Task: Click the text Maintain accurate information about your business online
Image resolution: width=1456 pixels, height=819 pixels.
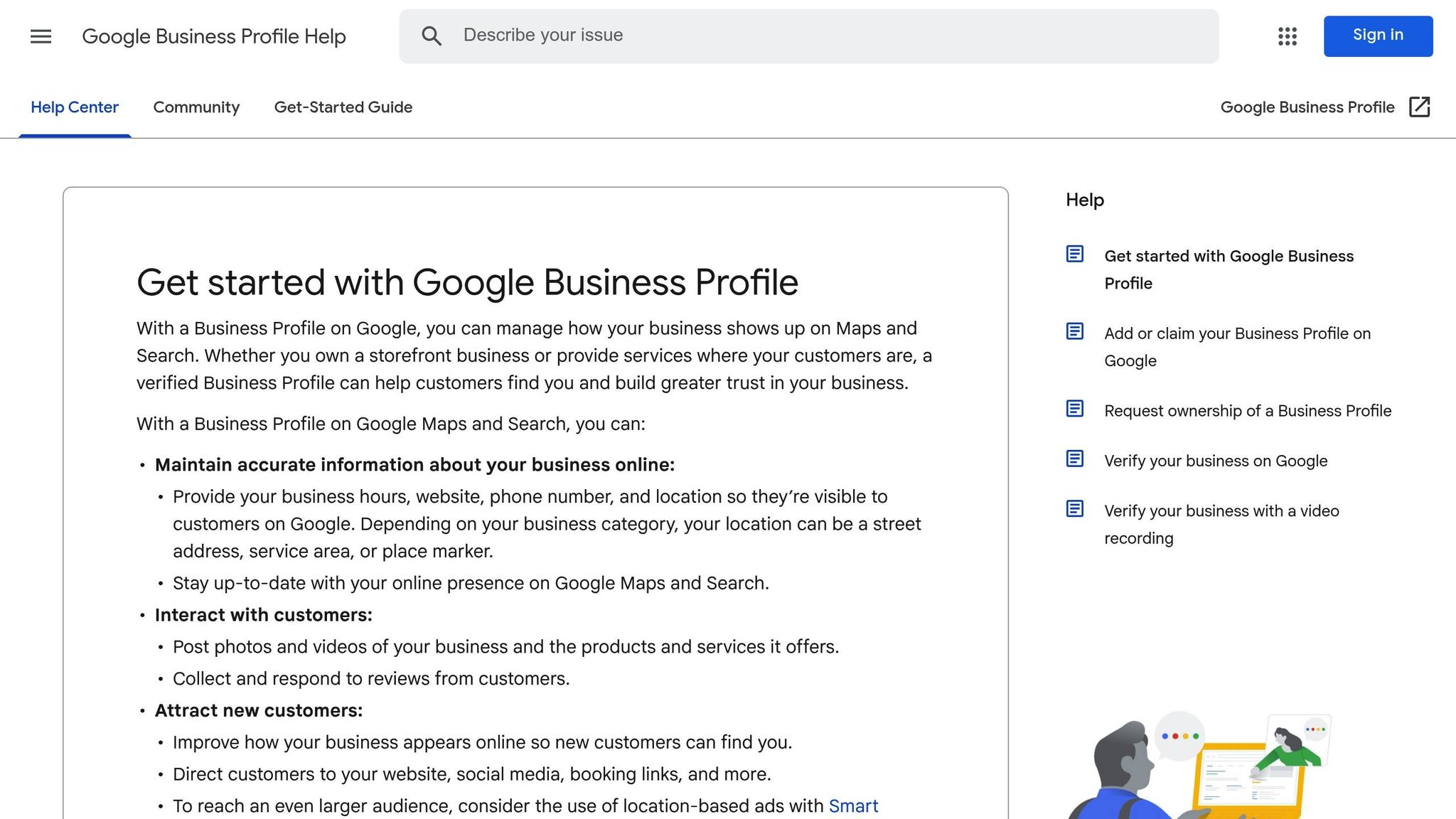Action: [x=414, y=465]
